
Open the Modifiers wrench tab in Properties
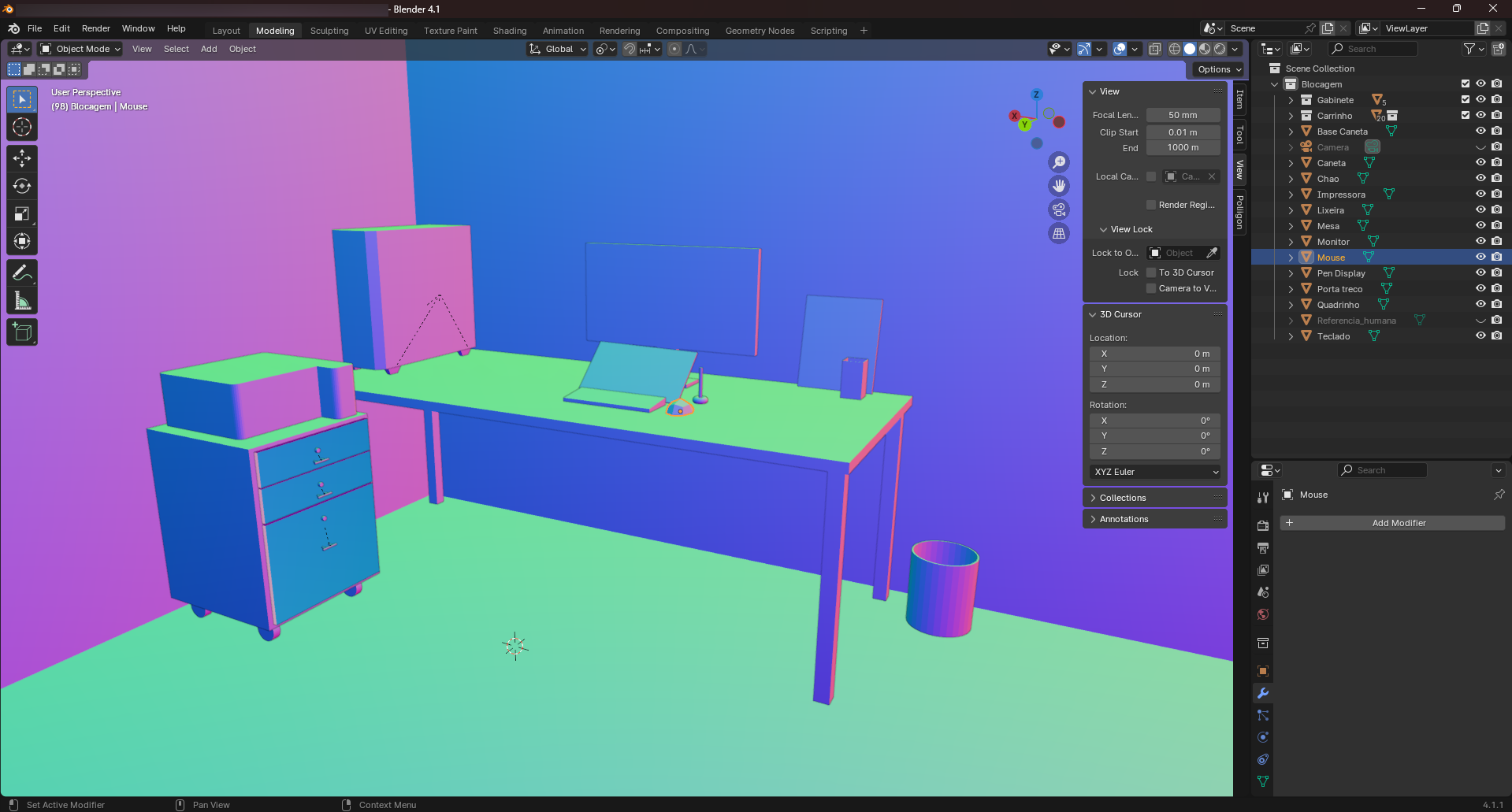[x=1263, y=693]
